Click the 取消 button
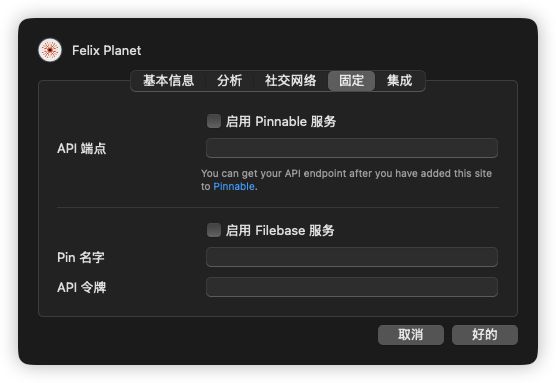The width and height of the screenshot is (556, 383). pyautogui.click(x=411, y=335)
